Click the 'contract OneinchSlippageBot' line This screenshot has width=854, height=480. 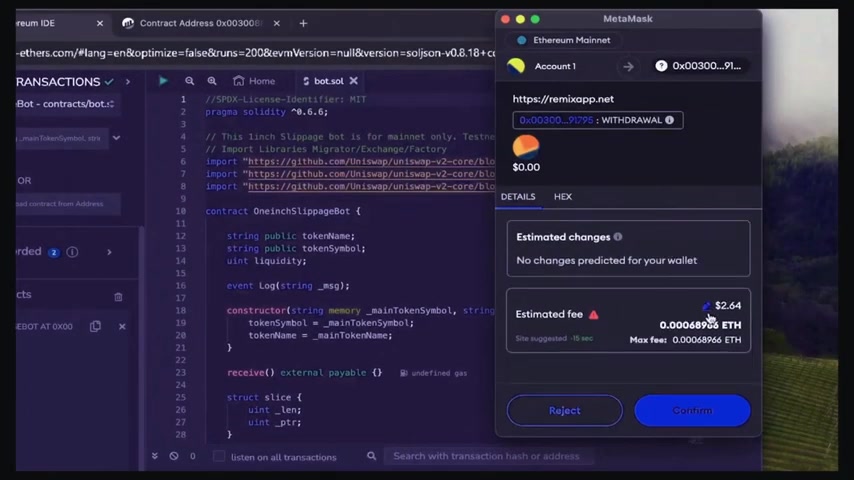pyautogui.click(x=283, y=211)
